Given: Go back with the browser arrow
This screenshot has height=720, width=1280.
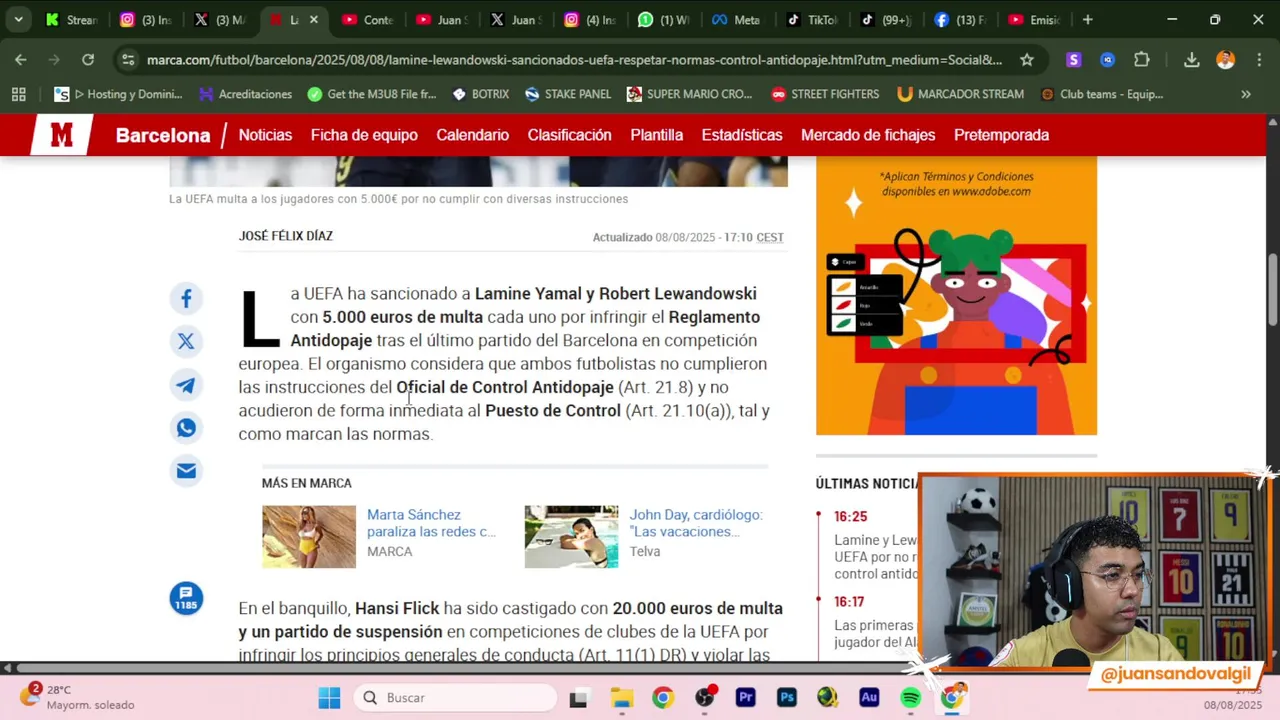Looking at the screenshot, I should coord(21,60).
